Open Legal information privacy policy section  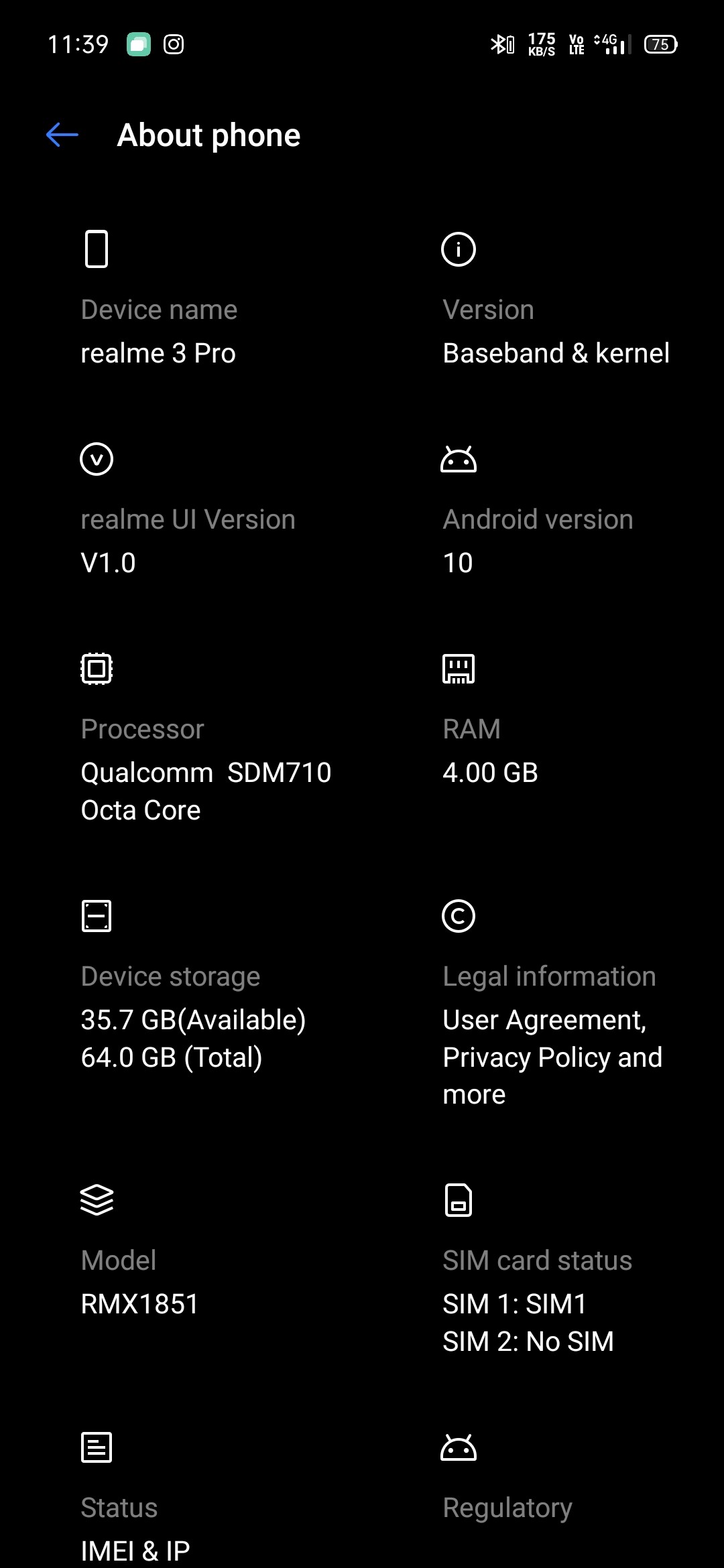(551, 1057)
